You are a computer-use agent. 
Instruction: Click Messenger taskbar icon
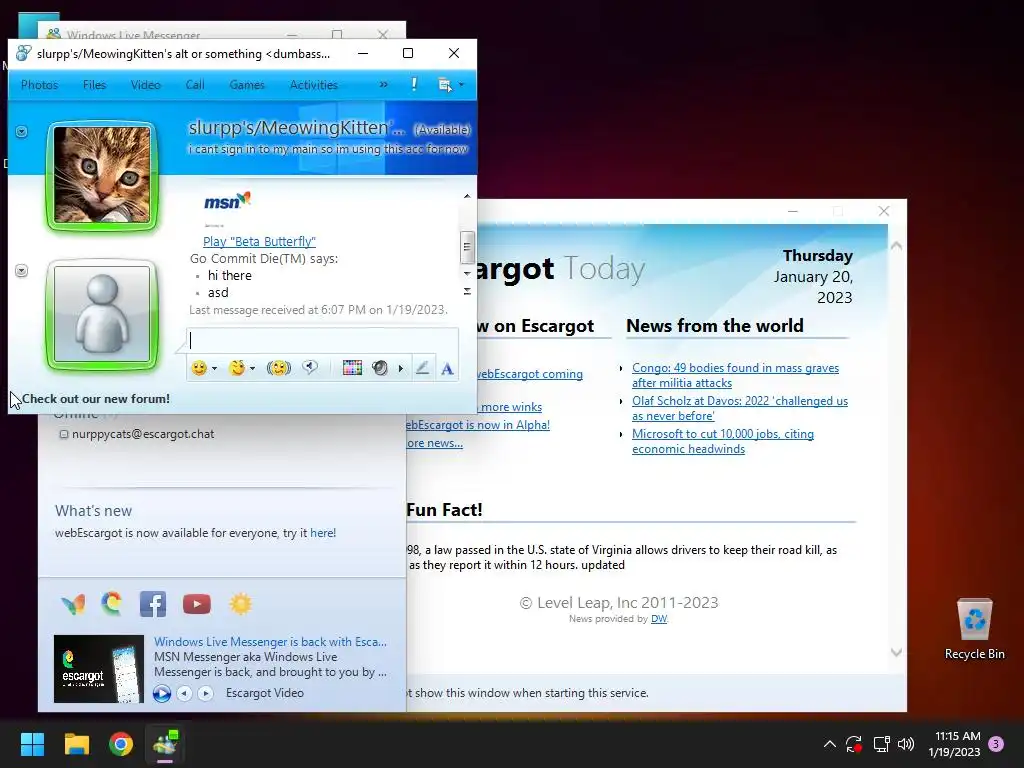(165, 744)
